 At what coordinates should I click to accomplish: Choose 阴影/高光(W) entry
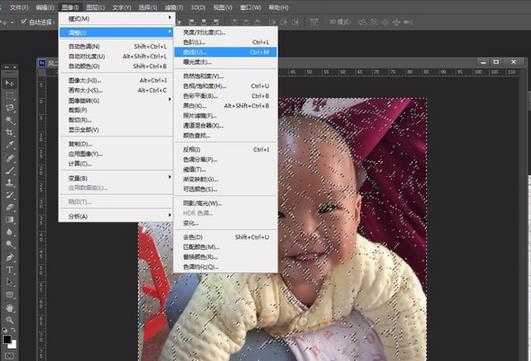click(226, 203)
